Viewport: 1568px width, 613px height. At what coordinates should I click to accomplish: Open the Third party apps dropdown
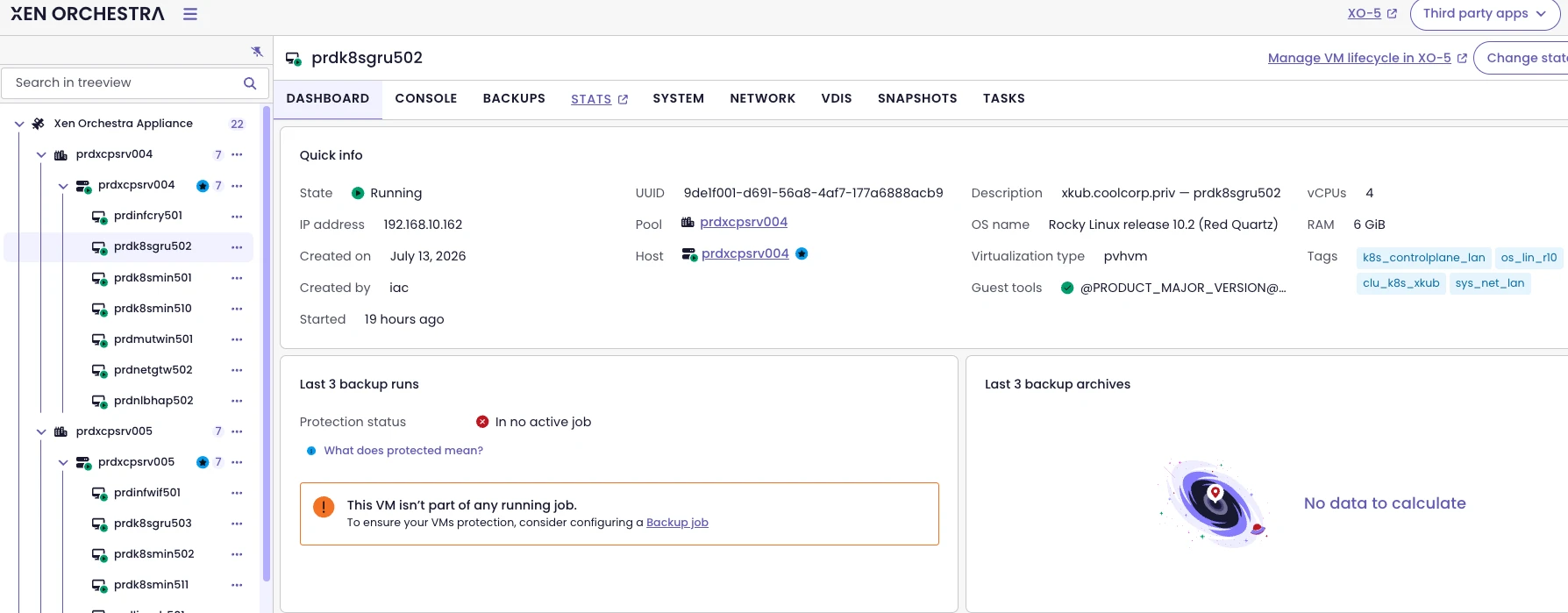point(1484,14)
